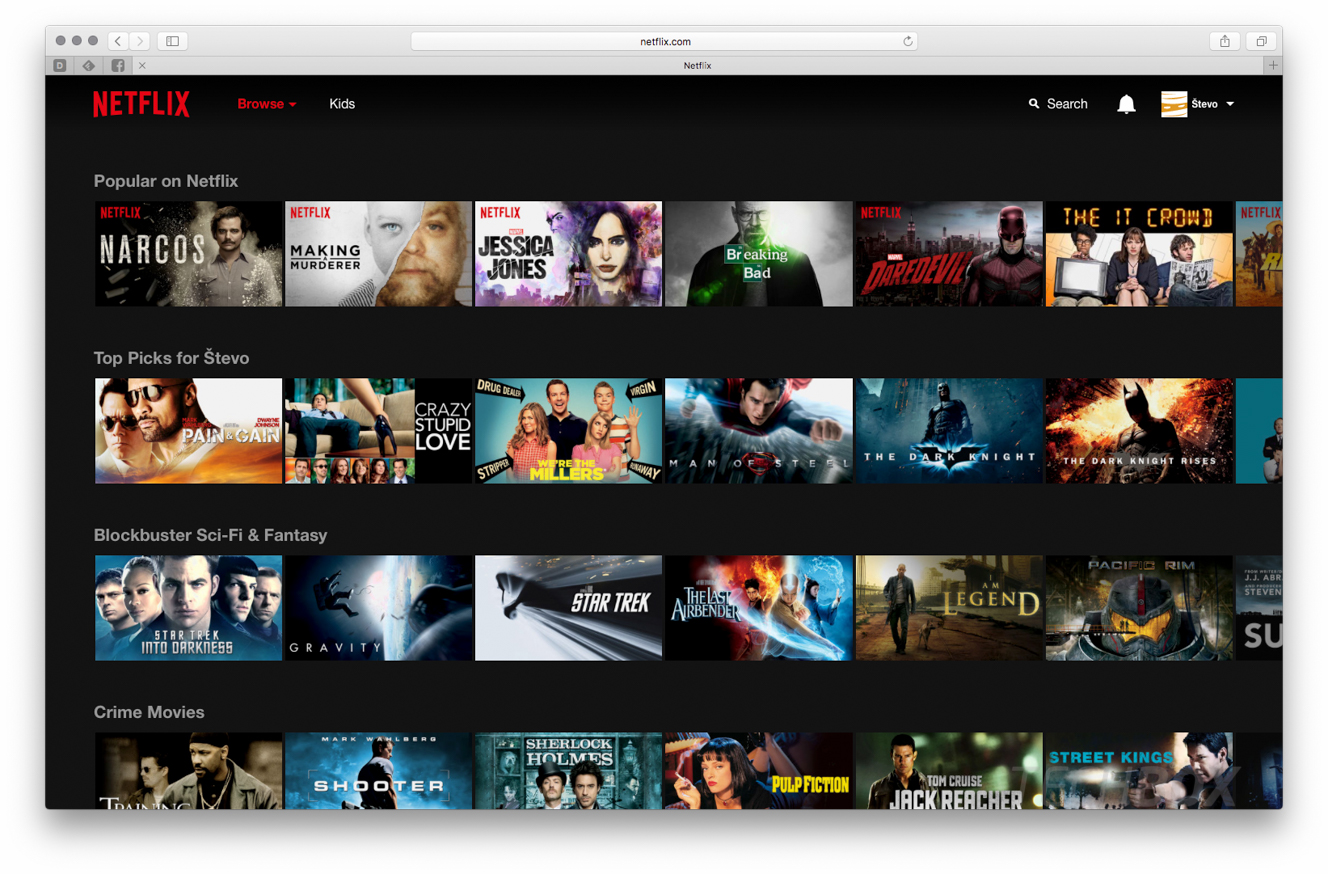Screen dimensions: 1328x874
Task: Toggle the Safari sidebar button
Action: [x=172, y=41]
